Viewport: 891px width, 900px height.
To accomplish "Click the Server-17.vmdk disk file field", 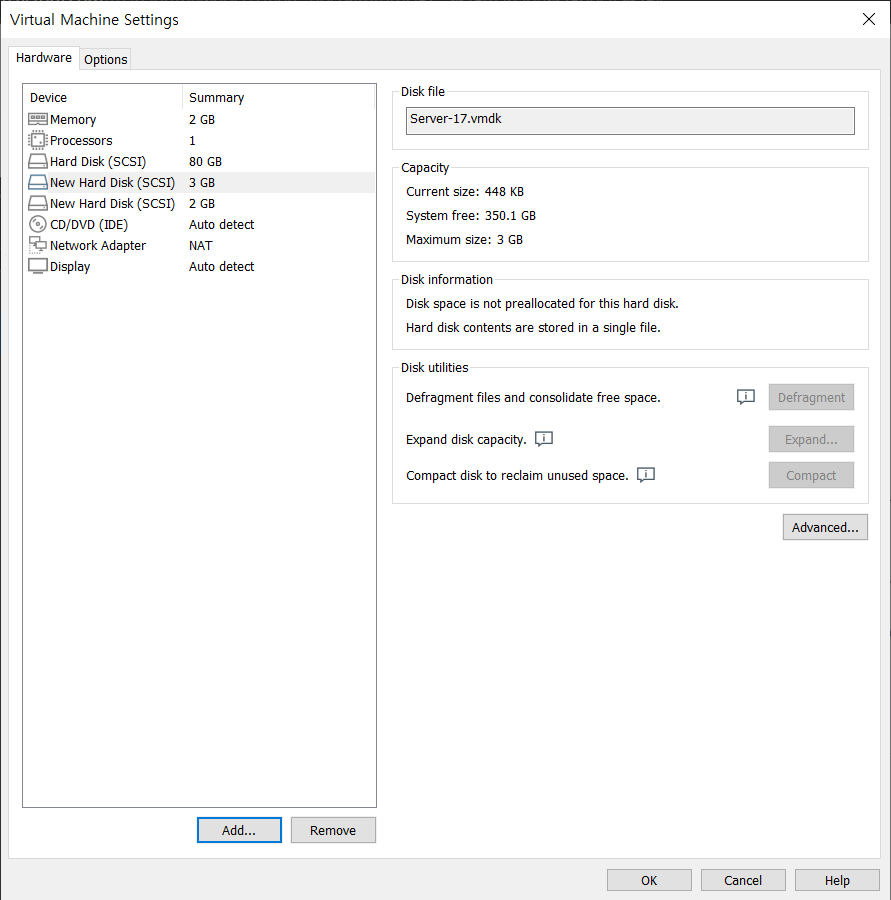I will tap(630, 121).
